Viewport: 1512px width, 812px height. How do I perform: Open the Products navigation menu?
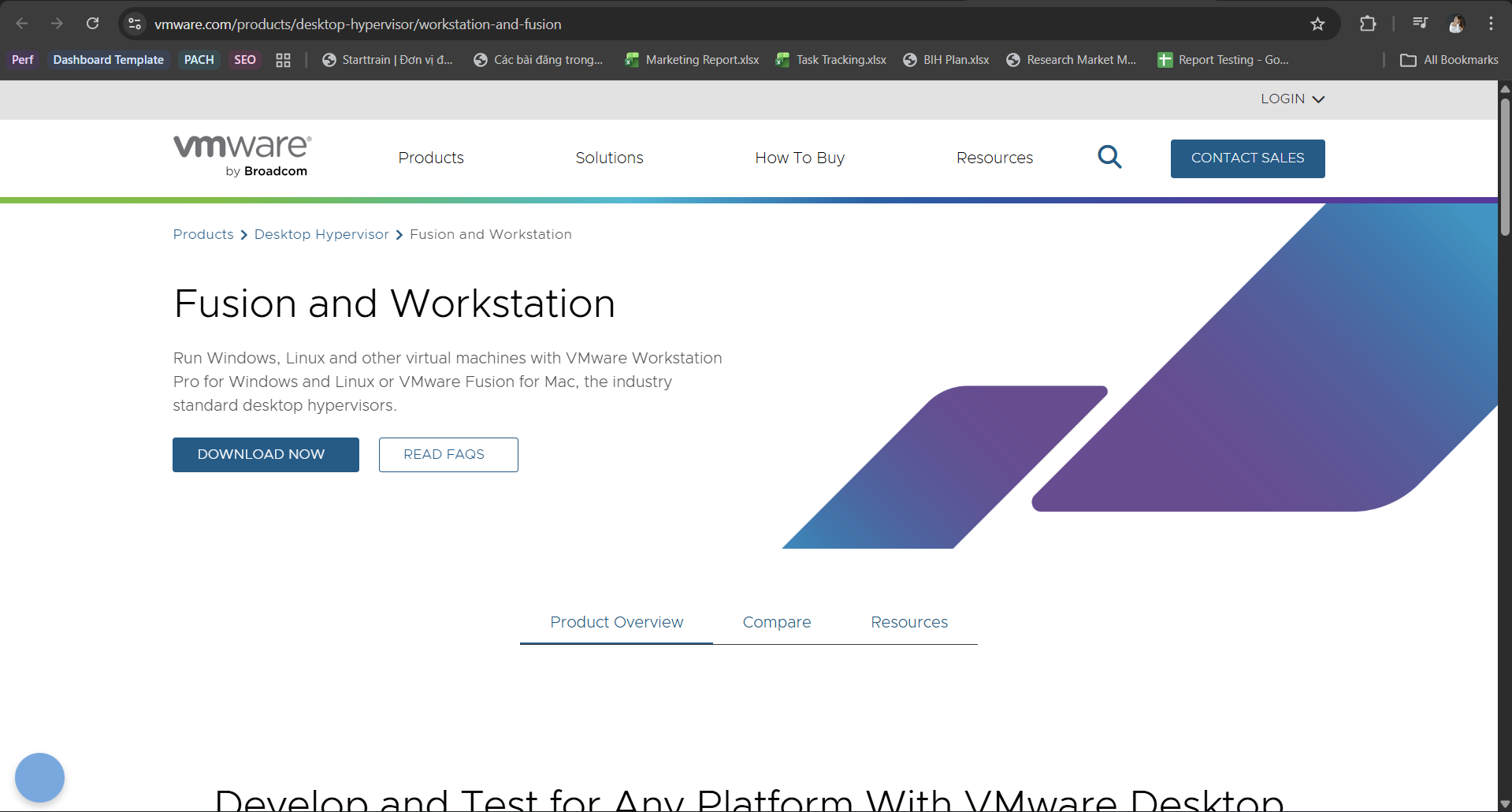point(431,158)
